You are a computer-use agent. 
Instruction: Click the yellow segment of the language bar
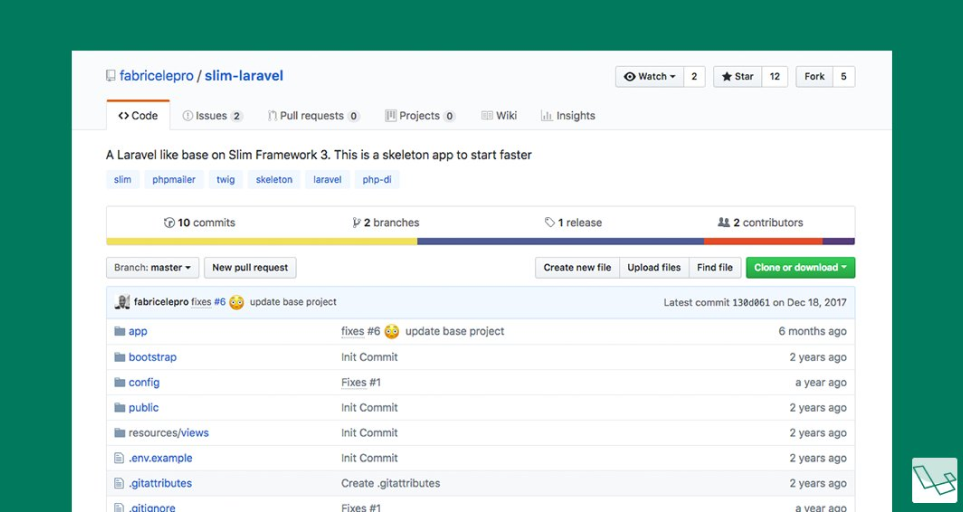pyautogui.click(x=261, y=241)
